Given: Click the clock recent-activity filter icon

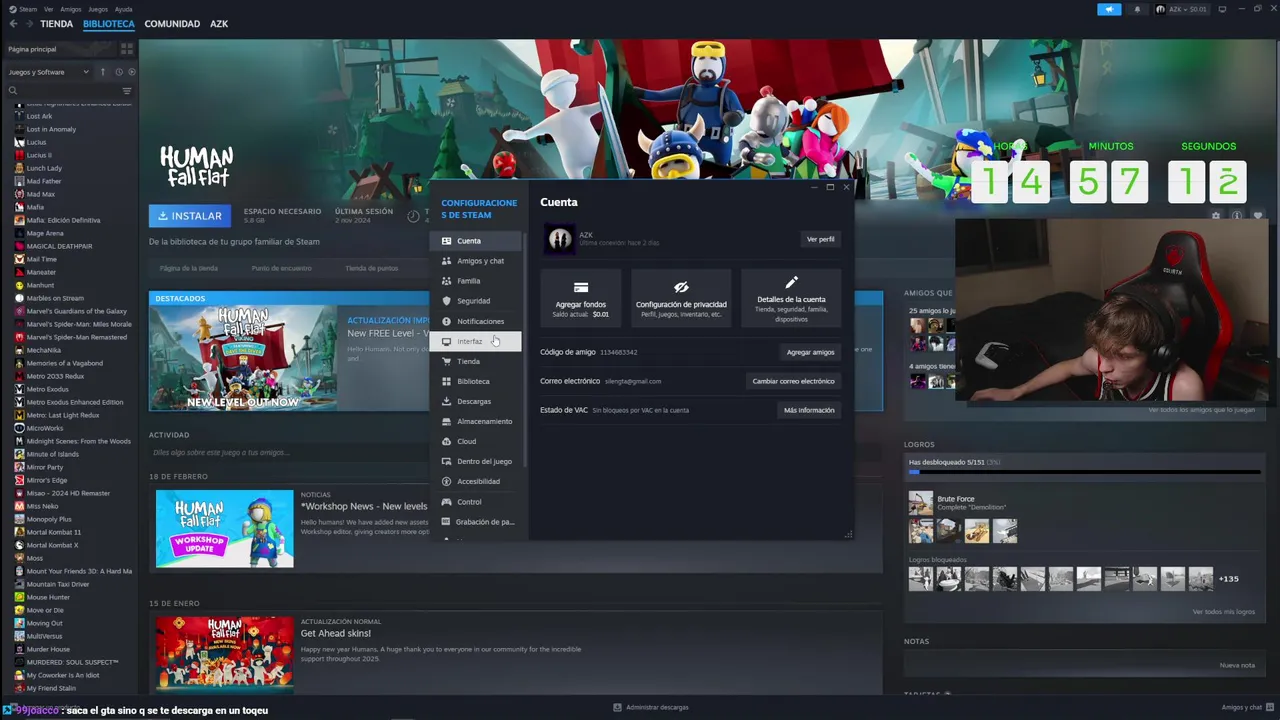Looking at the screenshot, I should [118, 72].
